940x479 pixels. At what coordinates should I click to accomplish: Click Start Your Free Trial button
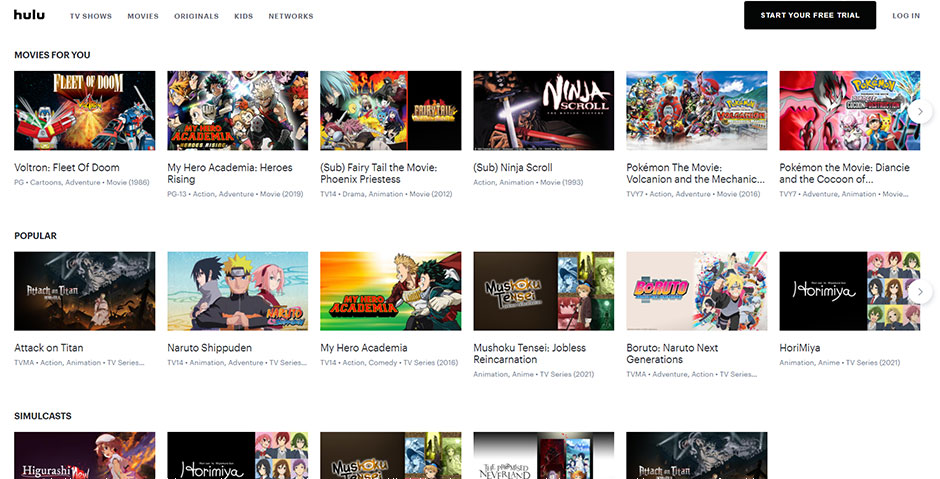tap(810, 15)
